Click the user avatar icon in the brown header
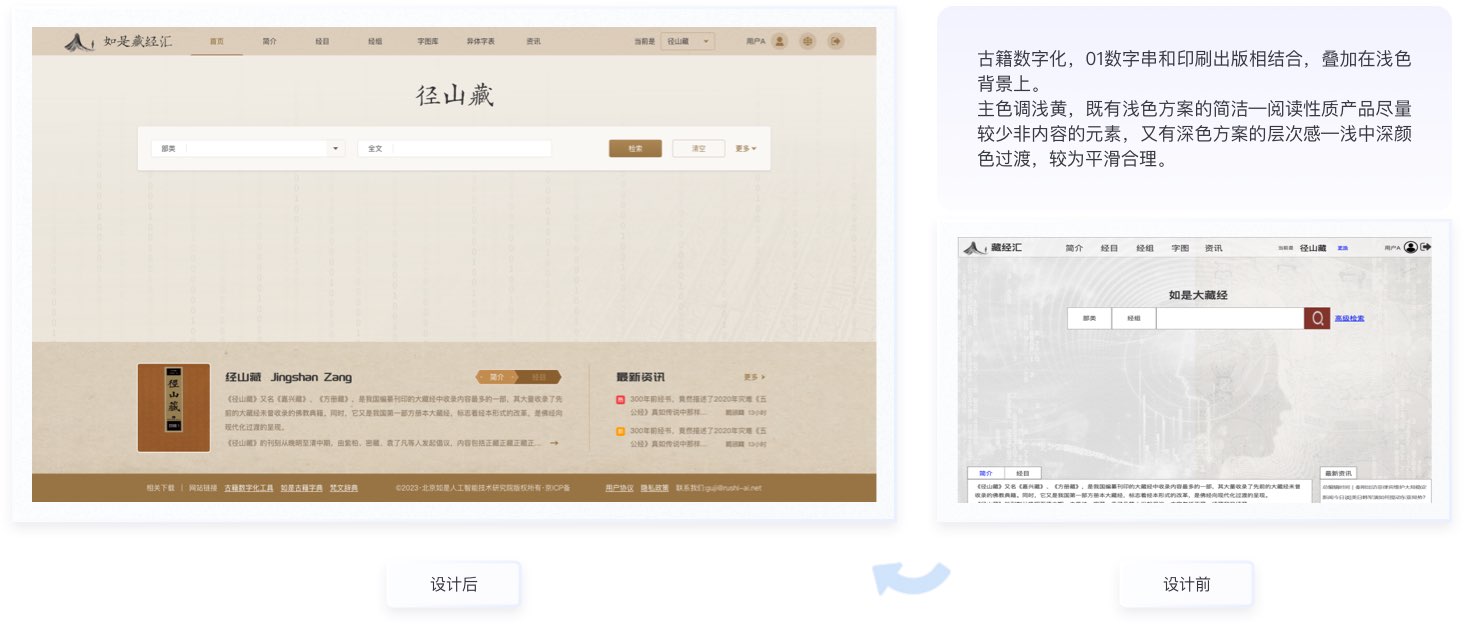This screenshot has width=1464, height=624. tap(779, 41)
